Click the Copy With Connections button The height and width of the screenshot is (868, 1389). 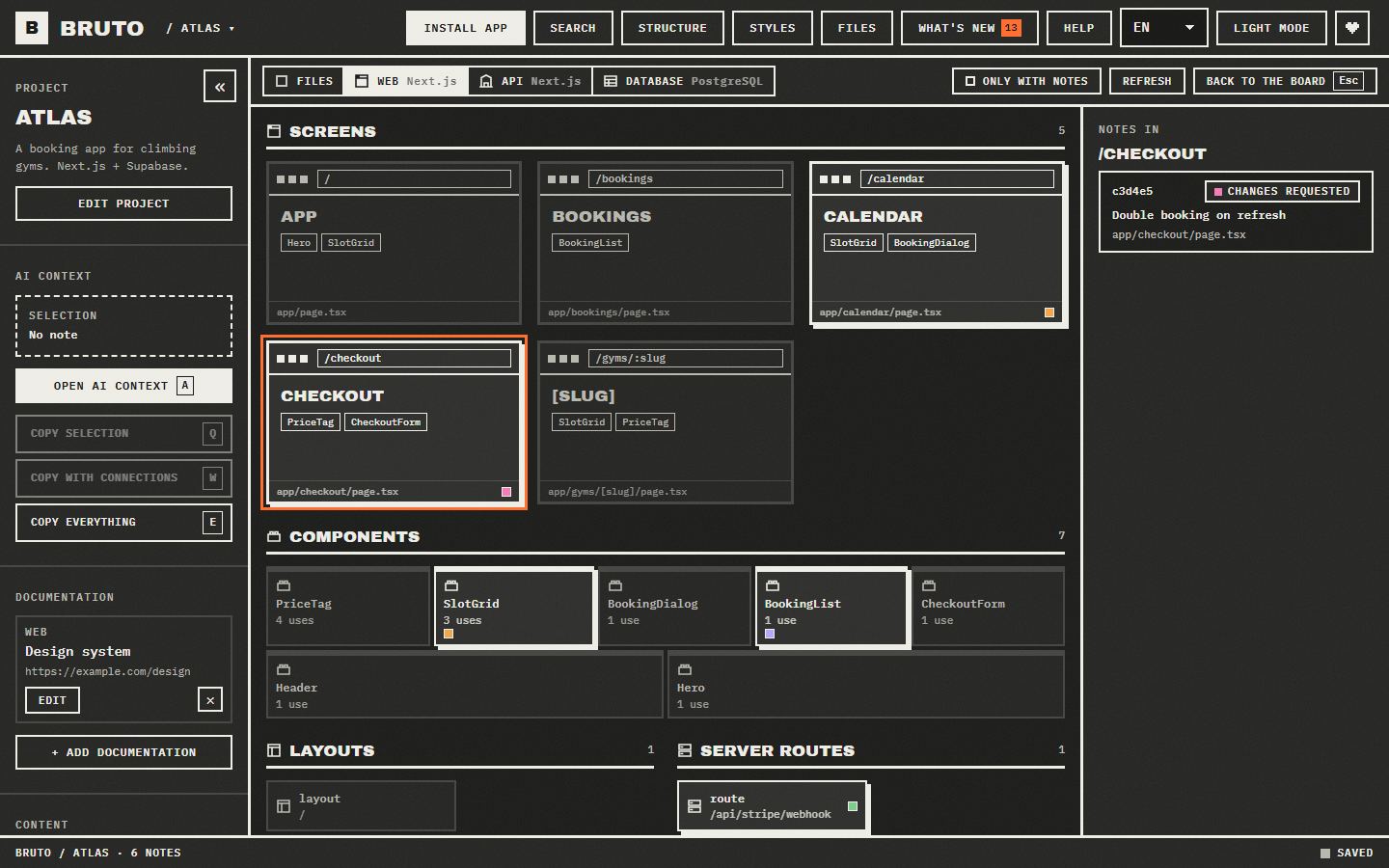(x=123, y=478)
